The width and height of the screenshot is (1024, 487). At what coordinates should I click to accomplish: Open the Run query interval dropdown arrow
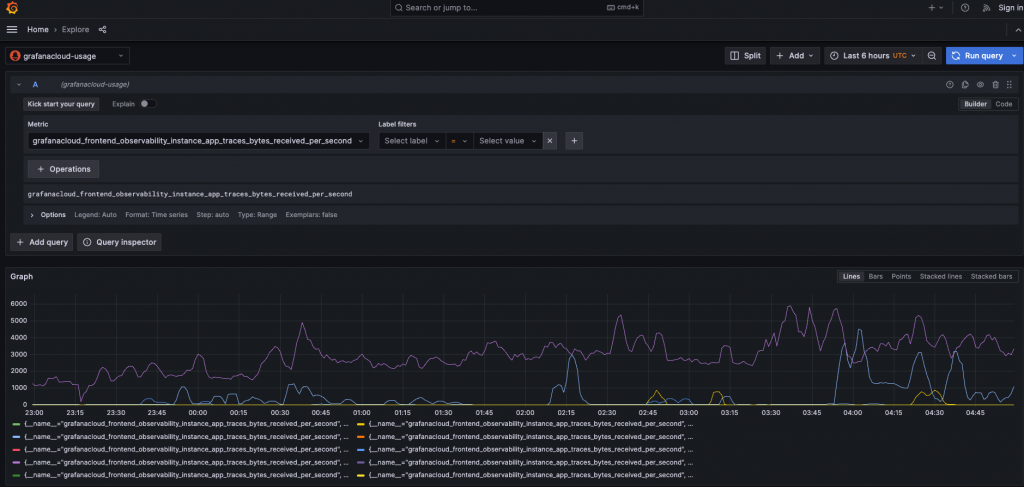(x=1014, y=55)
